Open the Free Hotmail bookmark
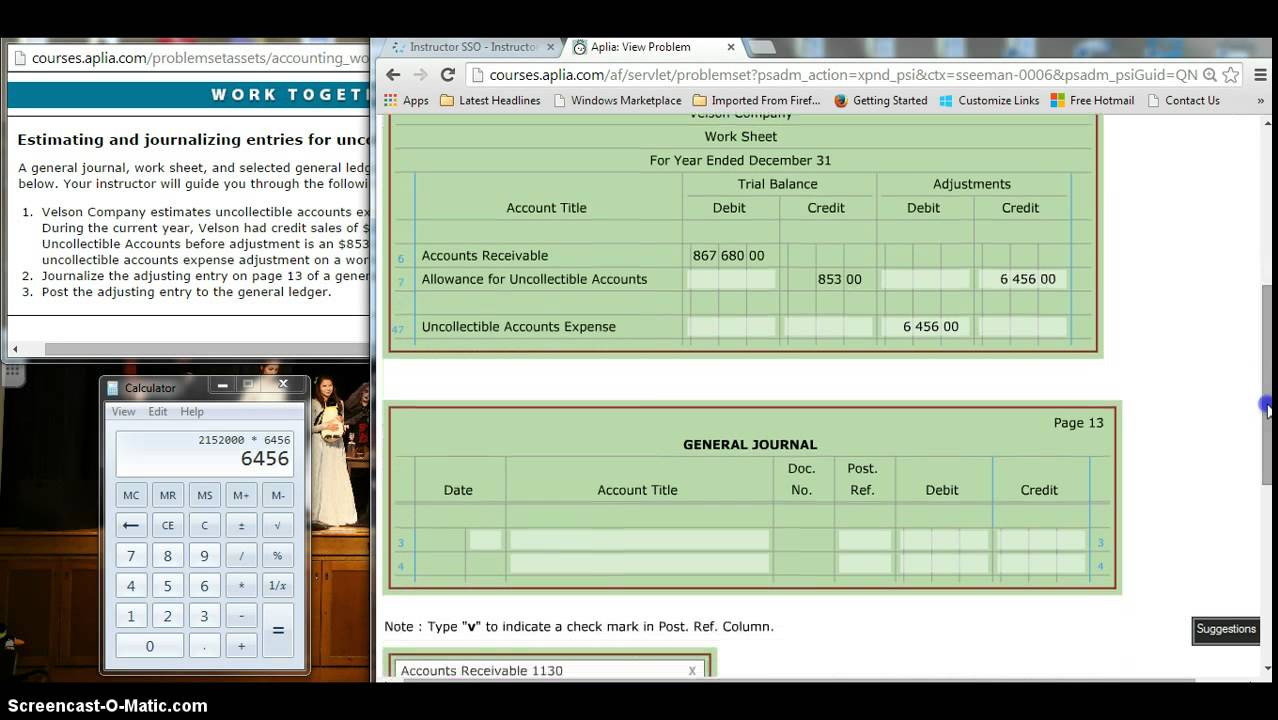The image size is (1278, 720). 1092,100
